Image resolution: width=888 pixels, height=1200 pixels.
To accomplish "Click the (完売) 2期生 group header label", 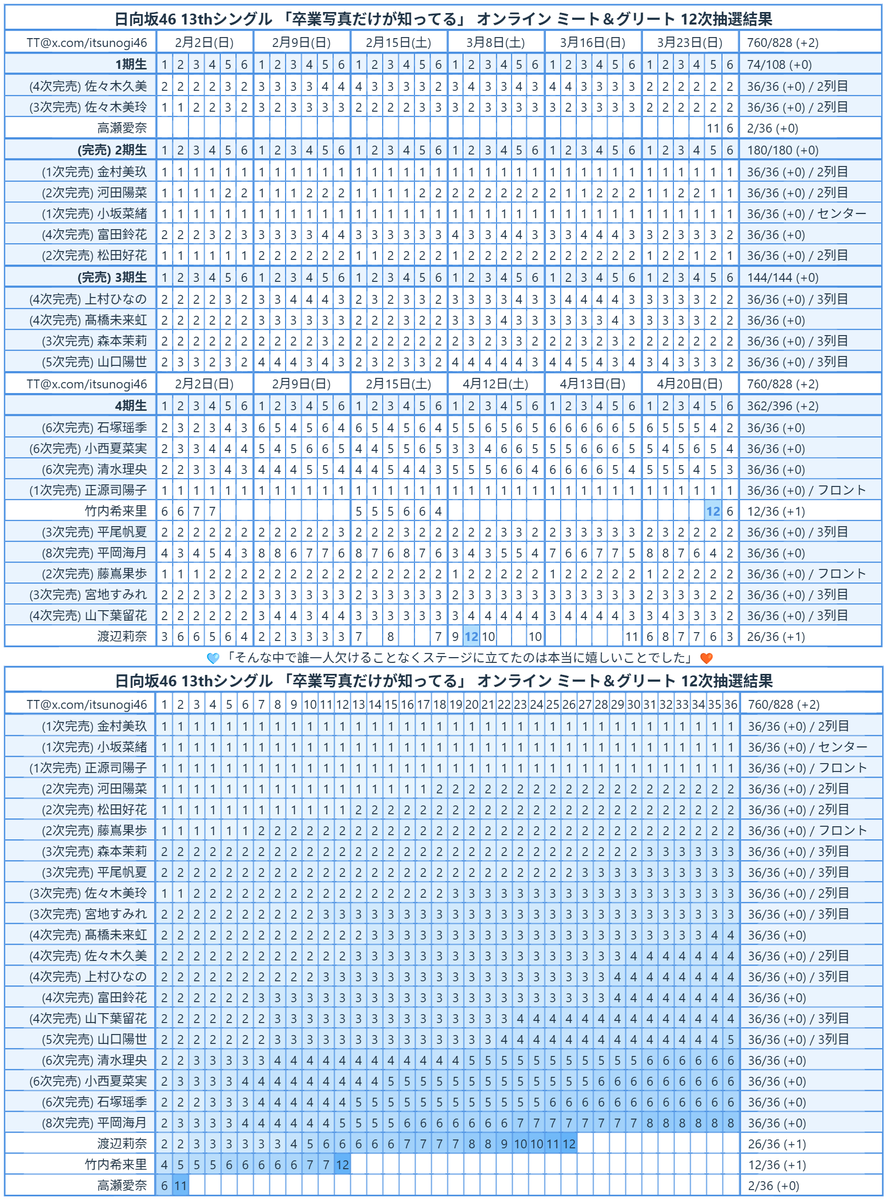I will coord(112,150).
